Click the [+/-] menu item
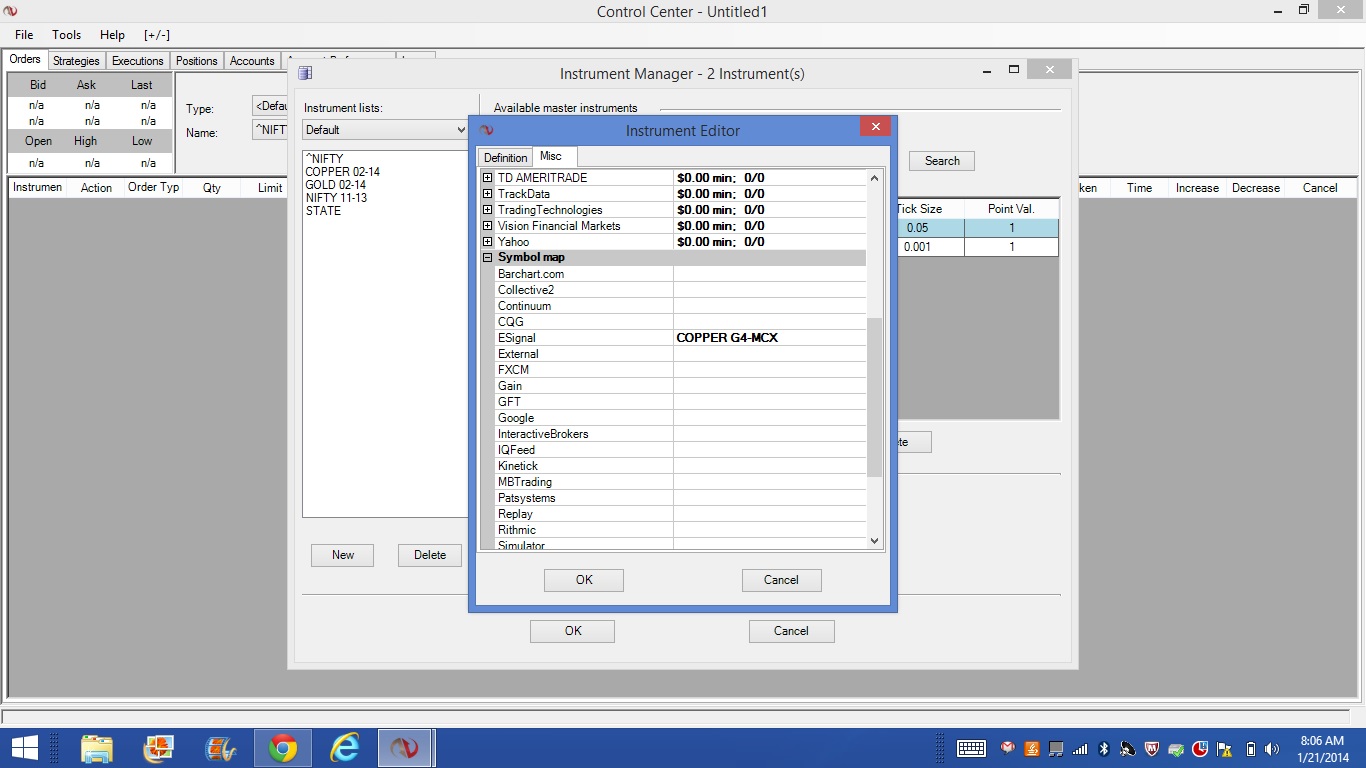 [x=157, y=35]
